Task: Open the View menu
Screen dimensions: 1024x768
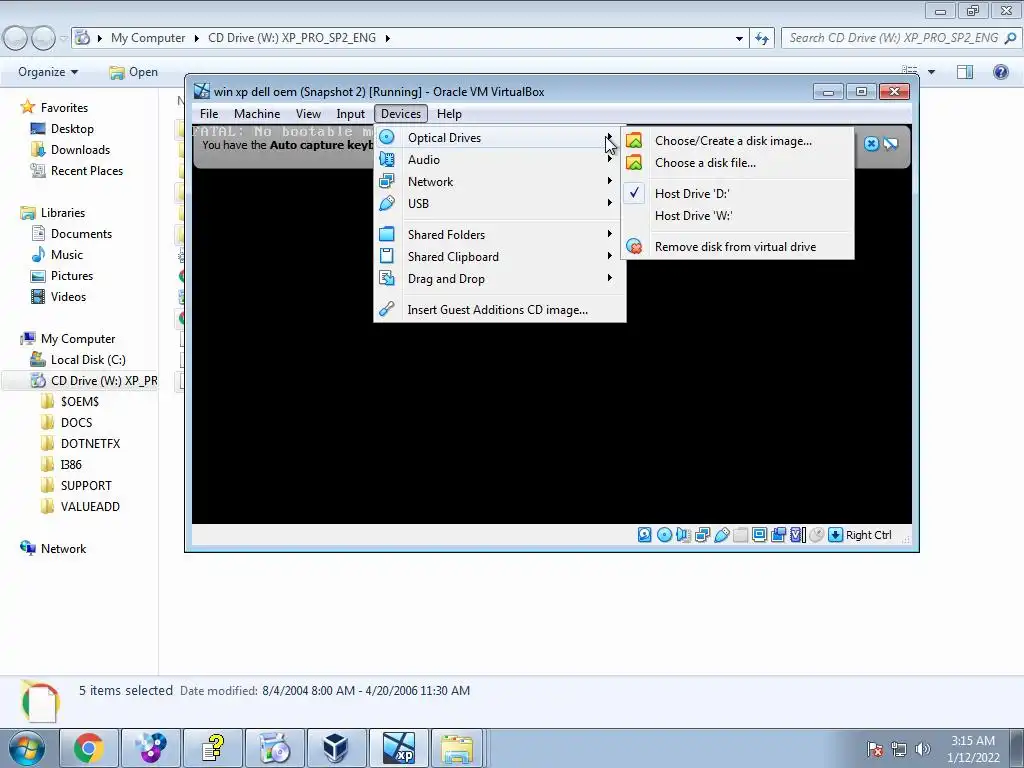Action: [308, 114]
